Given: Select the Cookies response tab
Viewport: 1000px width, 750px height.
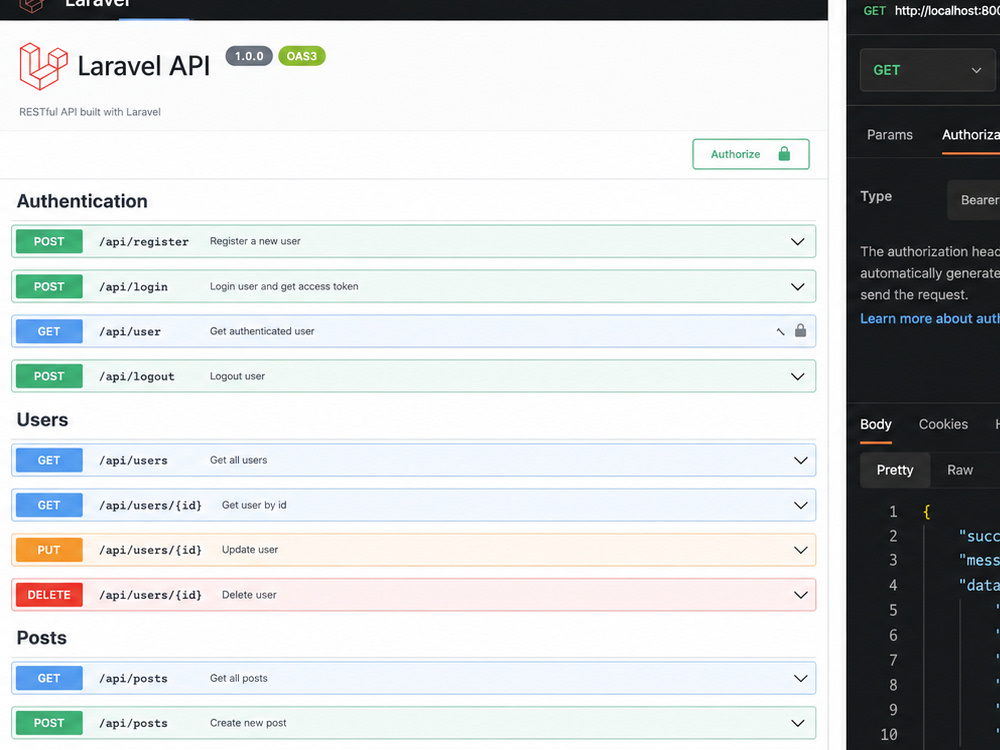Looking at the screenshot, I should [943, 424].
